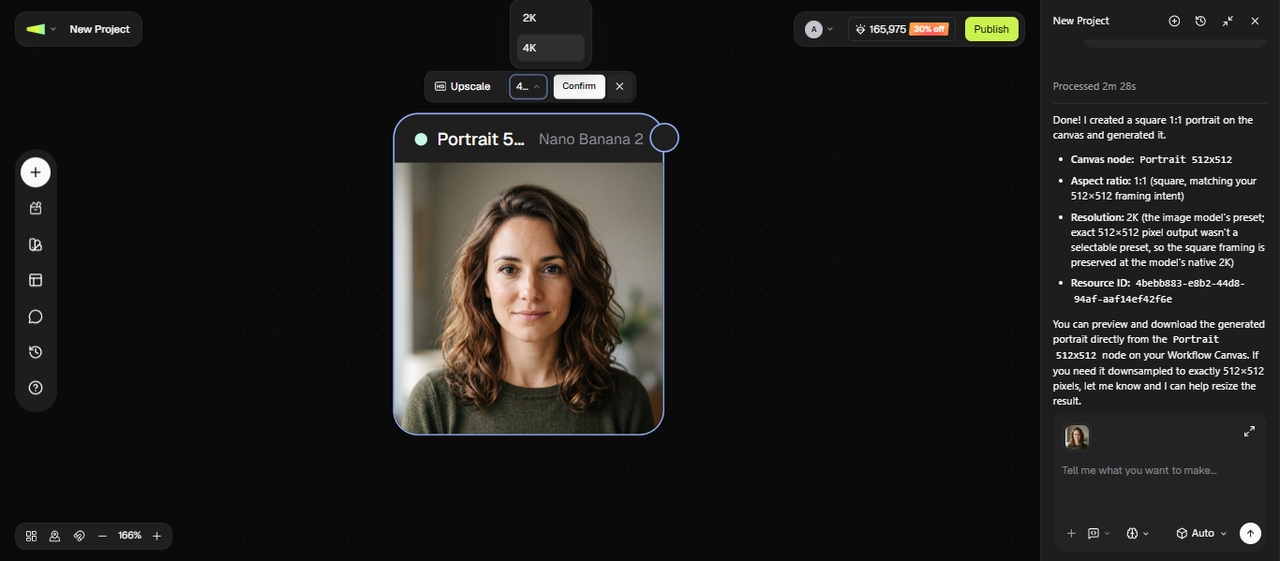Click the Portrait 5… node title
Image resolution: width=1280 pixels, height=561 pixels.
click(x=481, y=139)
